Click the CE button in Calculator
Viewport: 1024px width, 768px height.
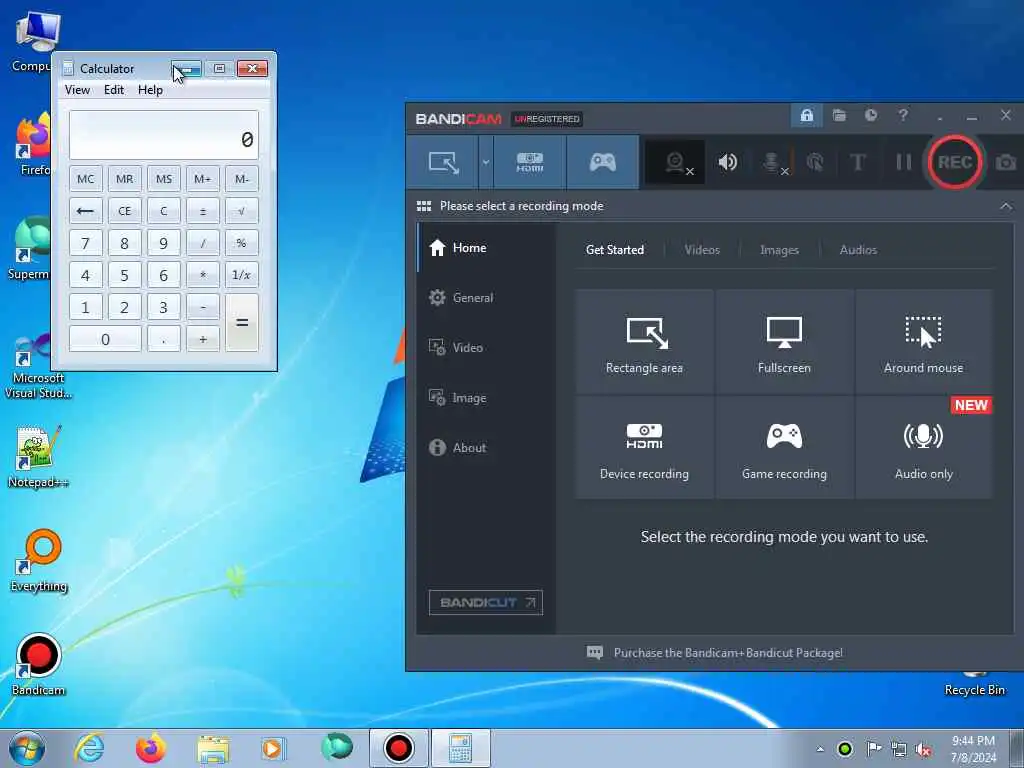125,211
